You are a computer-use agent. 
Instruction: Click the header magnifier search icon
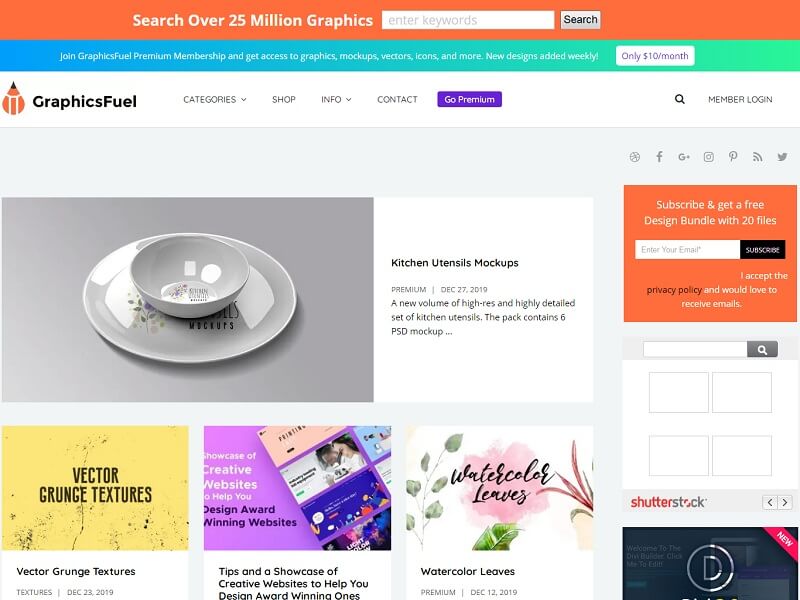coord(680,99)
